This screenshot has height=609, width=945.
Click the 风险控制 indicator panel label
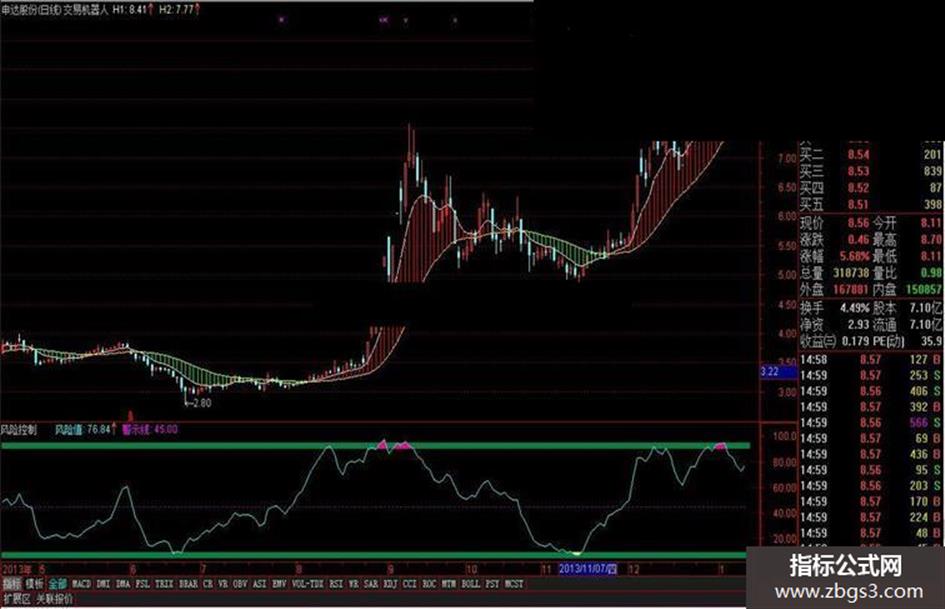coord(19,430)
